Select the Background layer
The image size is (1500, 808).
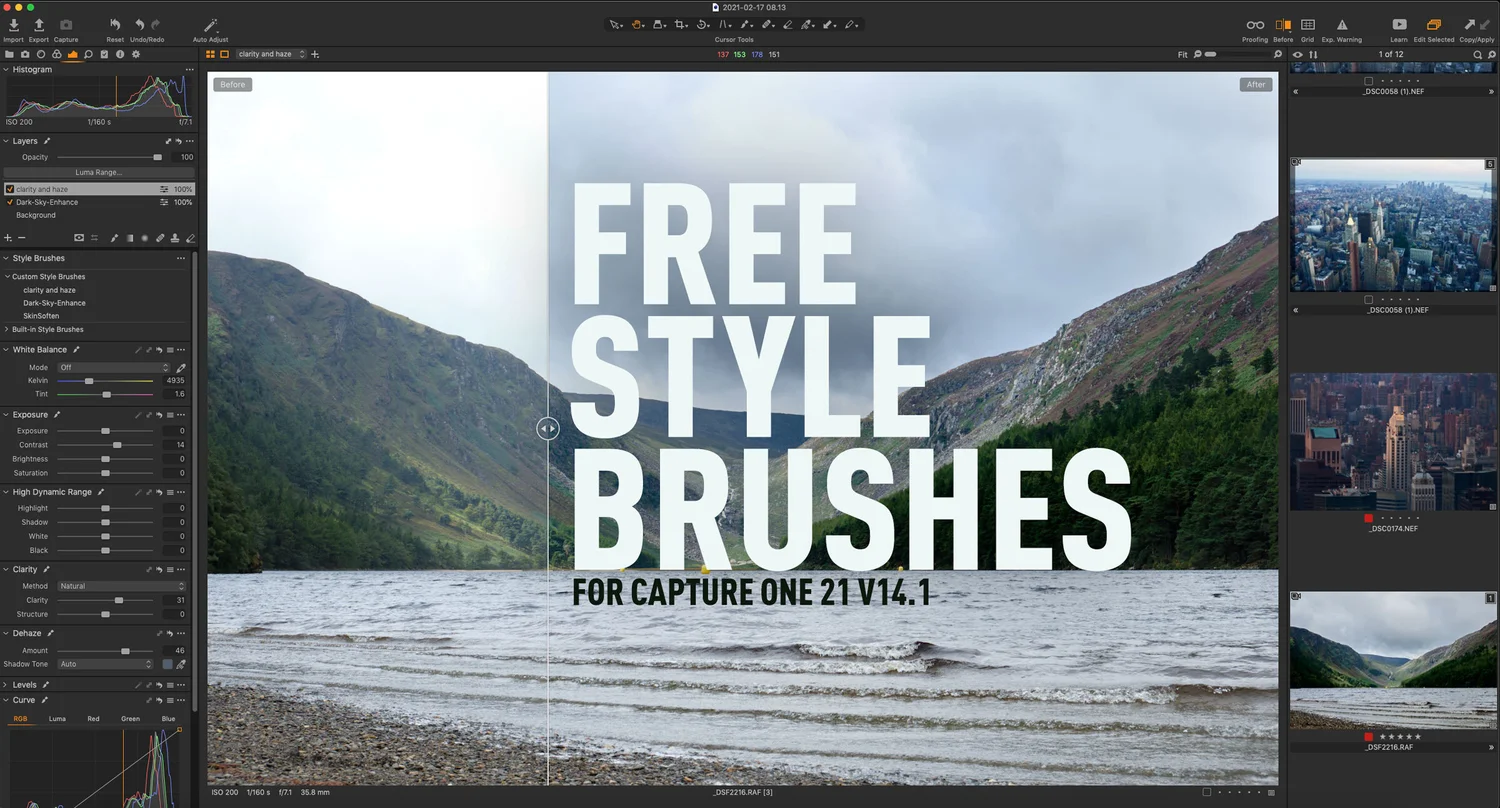[x=36, y=215]
